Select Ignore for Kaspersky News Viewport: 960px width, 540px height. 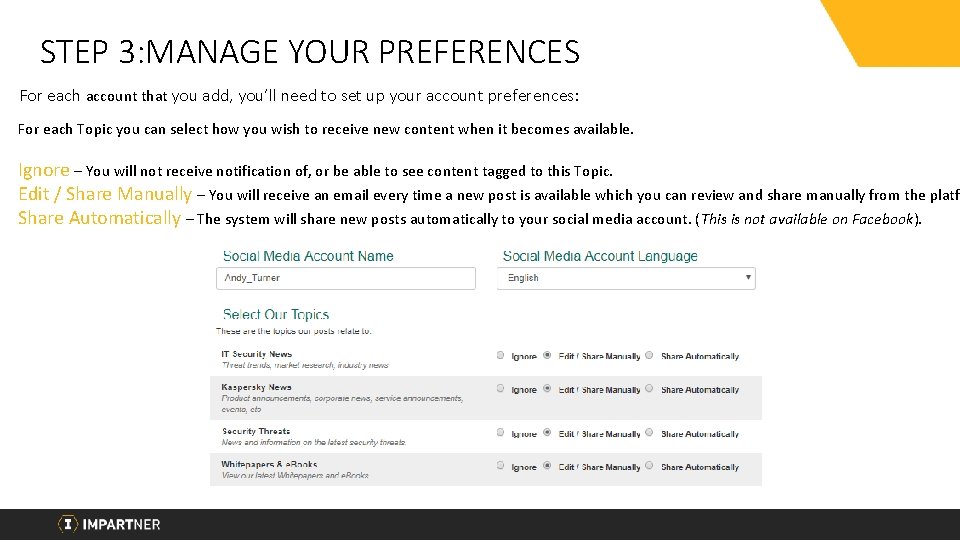pyautogui.click(x=500, y=389)
